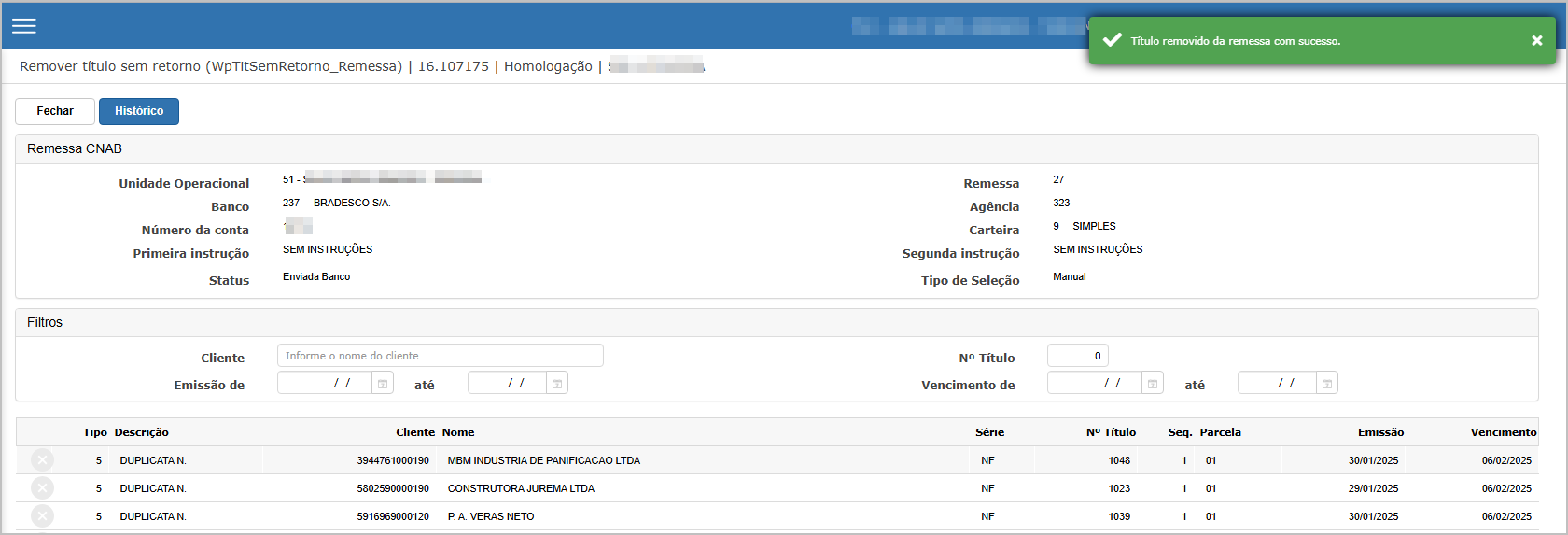Open the Histórico button

139,111
